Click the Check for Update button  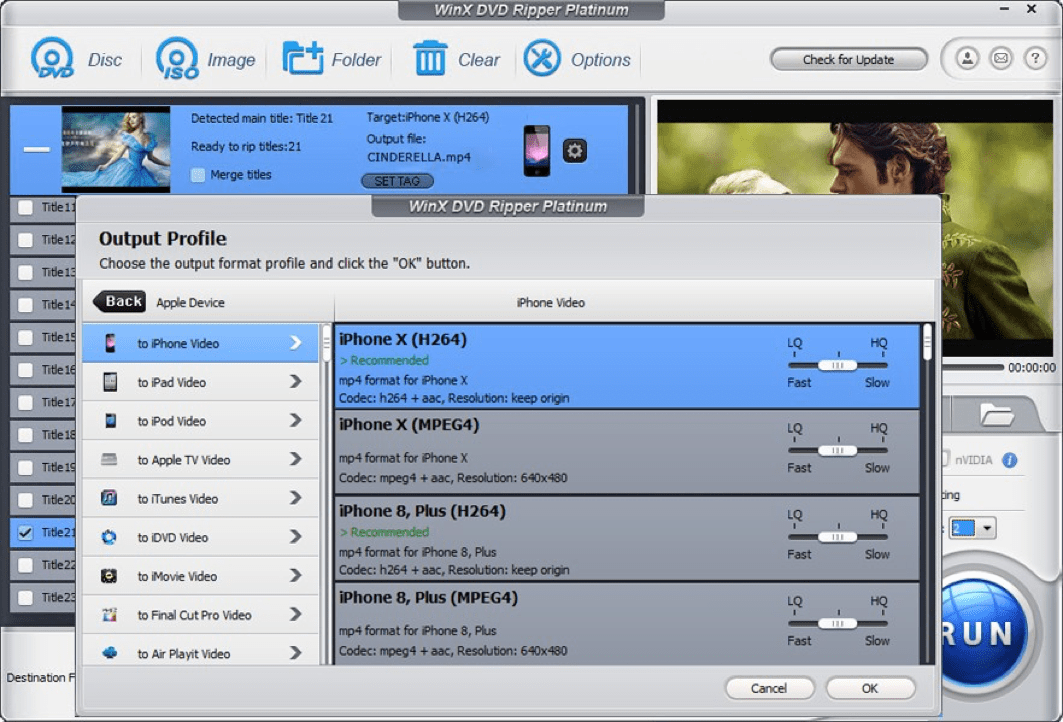[848, 59]
